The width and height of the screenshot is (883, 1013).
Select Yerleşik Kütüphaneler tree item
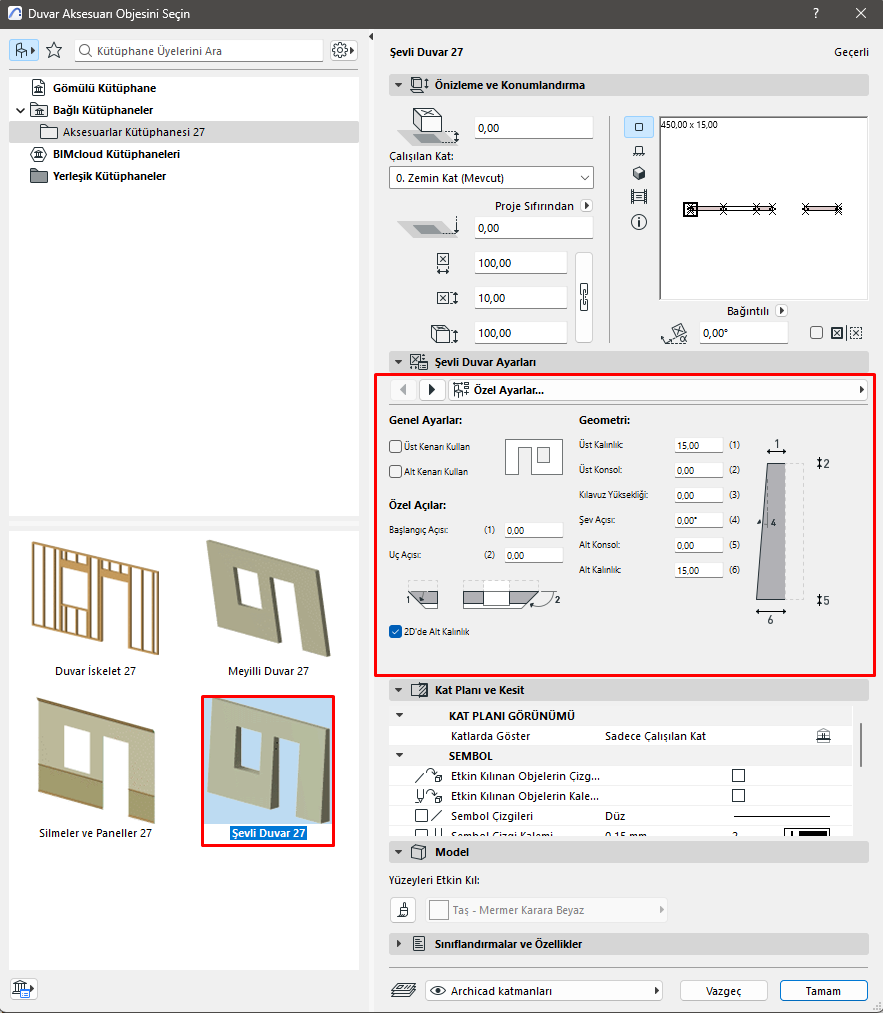(x=109, y=176)
